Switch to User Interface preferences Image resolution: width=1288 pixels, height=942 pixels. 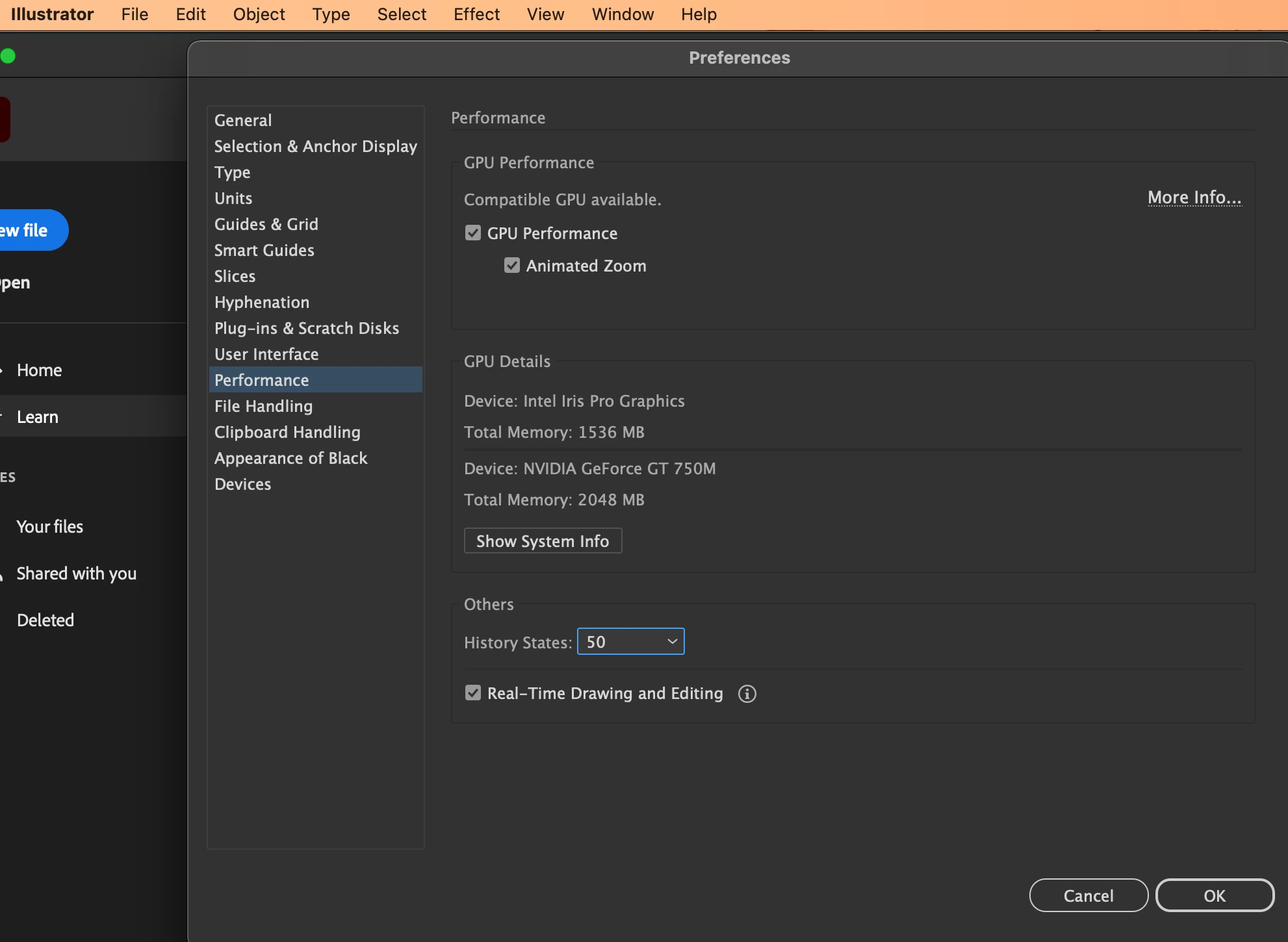point(266,354)
